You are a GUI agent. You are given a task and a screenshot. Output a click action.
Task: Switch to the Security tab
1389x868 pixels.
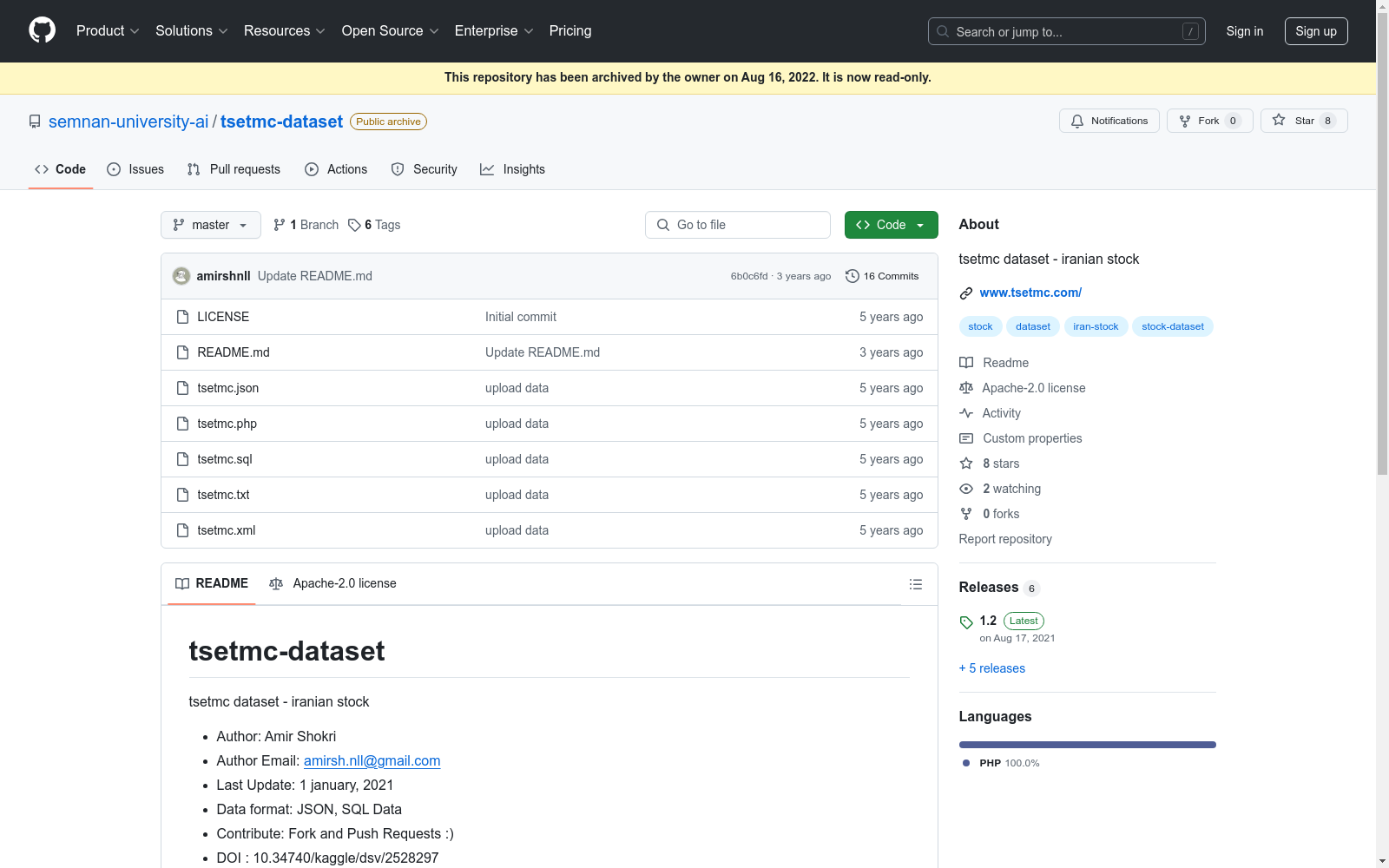(x=425, y=169)
